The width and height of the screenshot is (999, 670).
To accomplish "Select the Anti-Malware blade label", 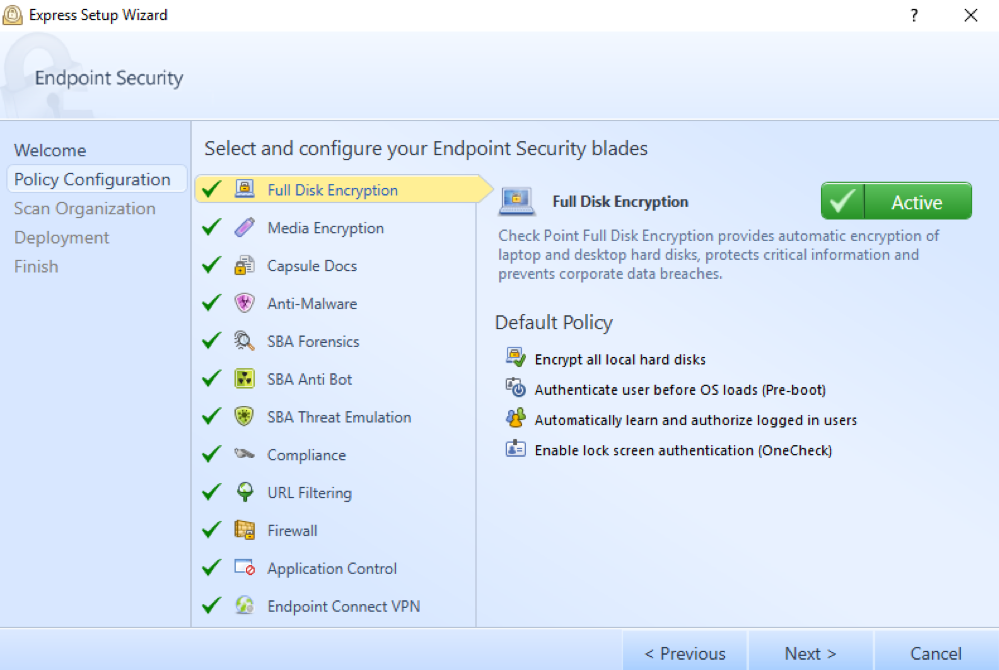I will pos(312,304).
